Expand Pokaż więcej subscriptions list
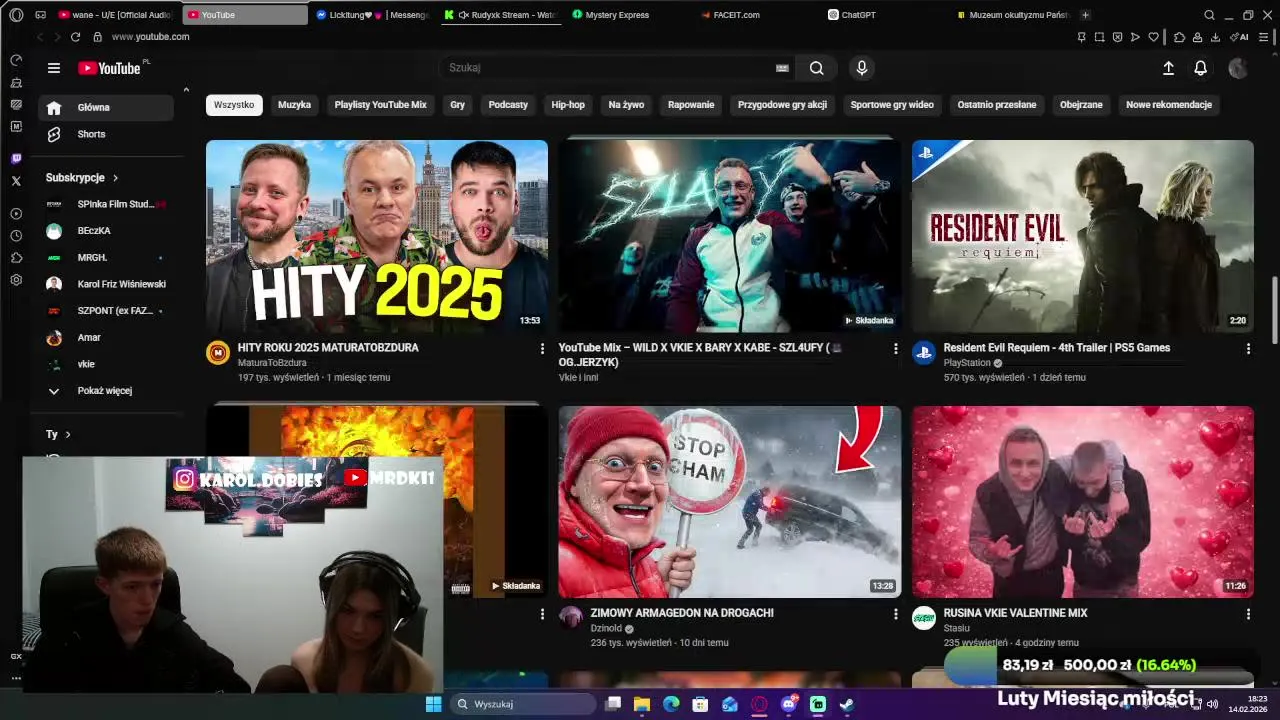 [105, 391]
